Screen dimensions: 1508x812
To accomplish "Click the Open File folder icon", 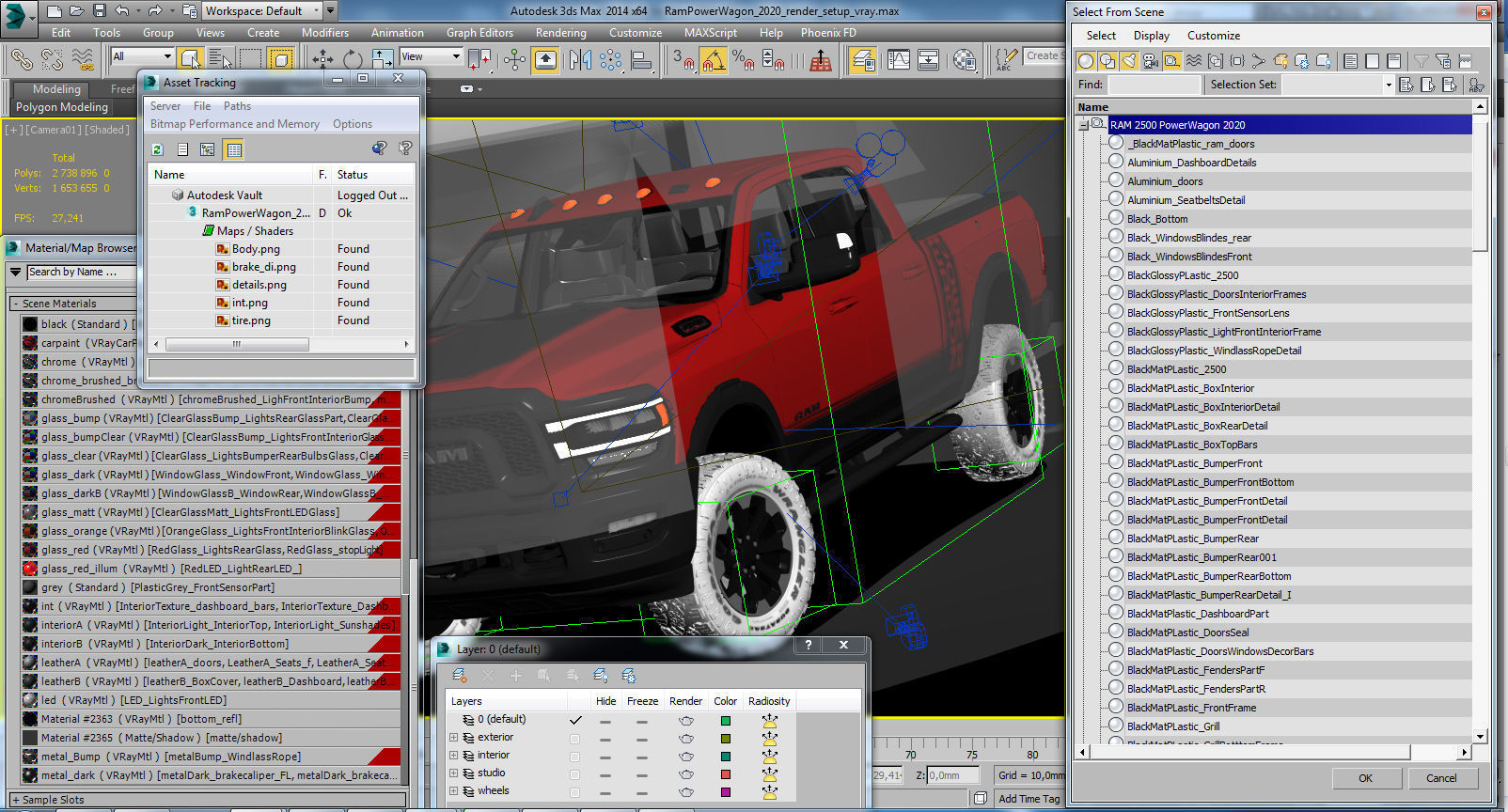I will [77, 11].
